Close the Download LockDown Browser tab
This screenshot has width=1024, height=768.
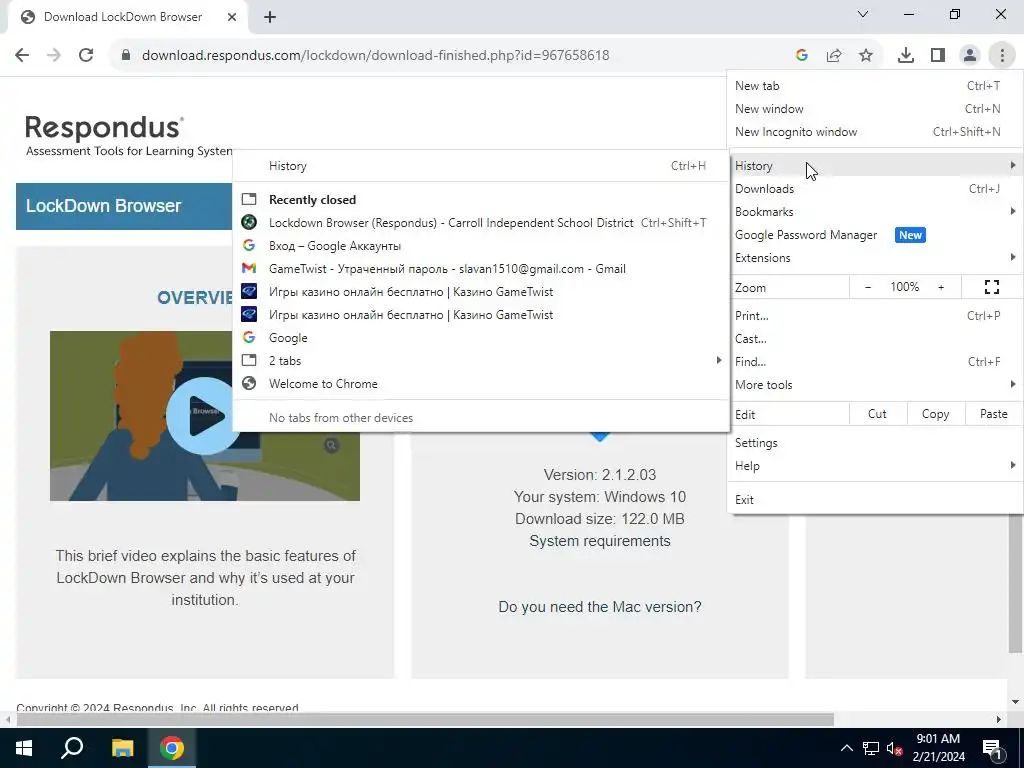tap(232, 17)
